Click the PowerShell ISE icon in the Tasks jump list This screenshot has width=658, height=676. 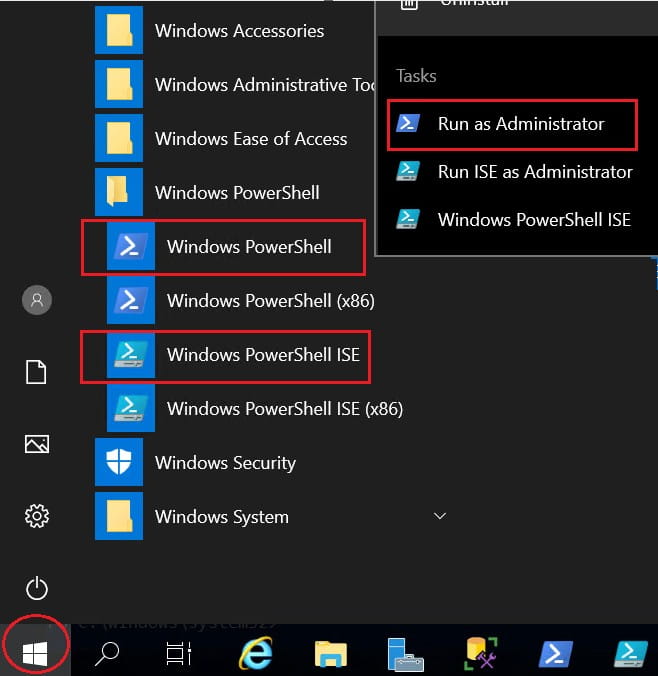pyautogui.click(x=408, y=219)
